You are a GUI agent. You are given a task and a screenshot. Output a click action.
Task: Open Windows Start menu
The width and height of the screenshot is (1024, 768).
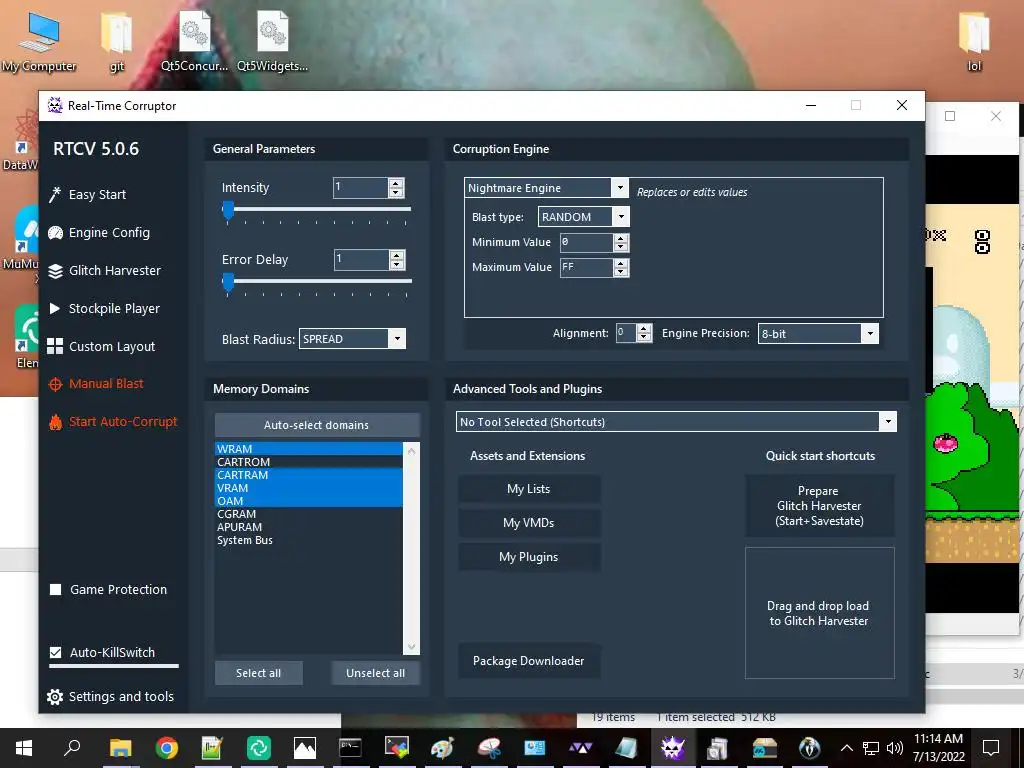point(24,748)
